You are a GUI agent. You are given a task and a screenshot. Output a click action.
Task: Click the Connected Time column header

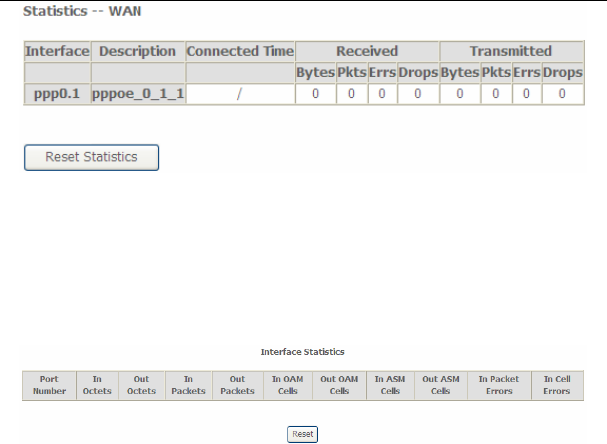coord(240,51)
